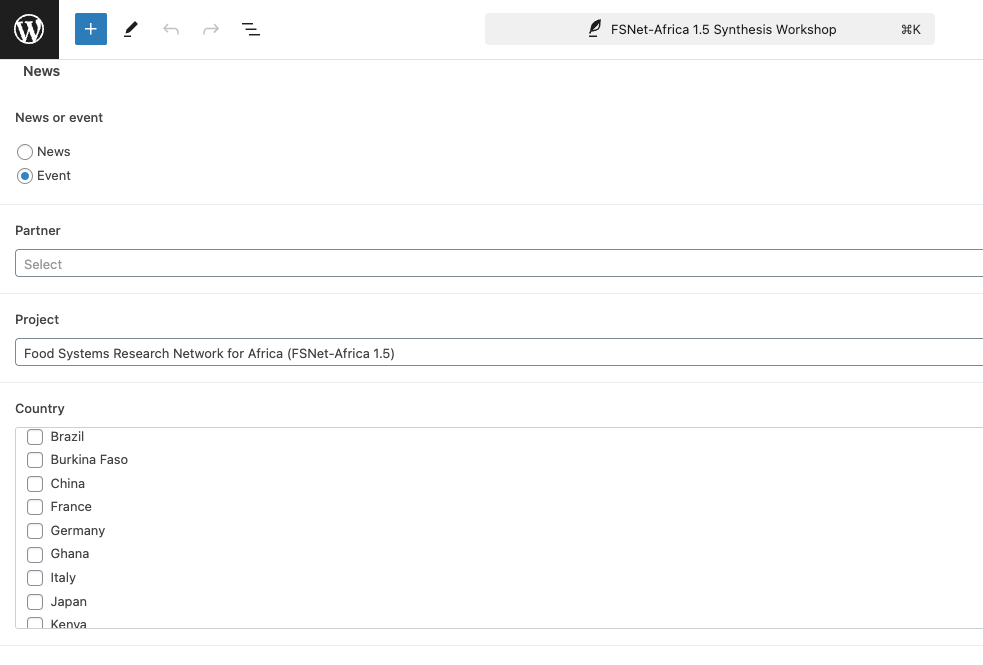Click the Undo arrow icon
Screen dimensions: 983x665
click(171, 29)
